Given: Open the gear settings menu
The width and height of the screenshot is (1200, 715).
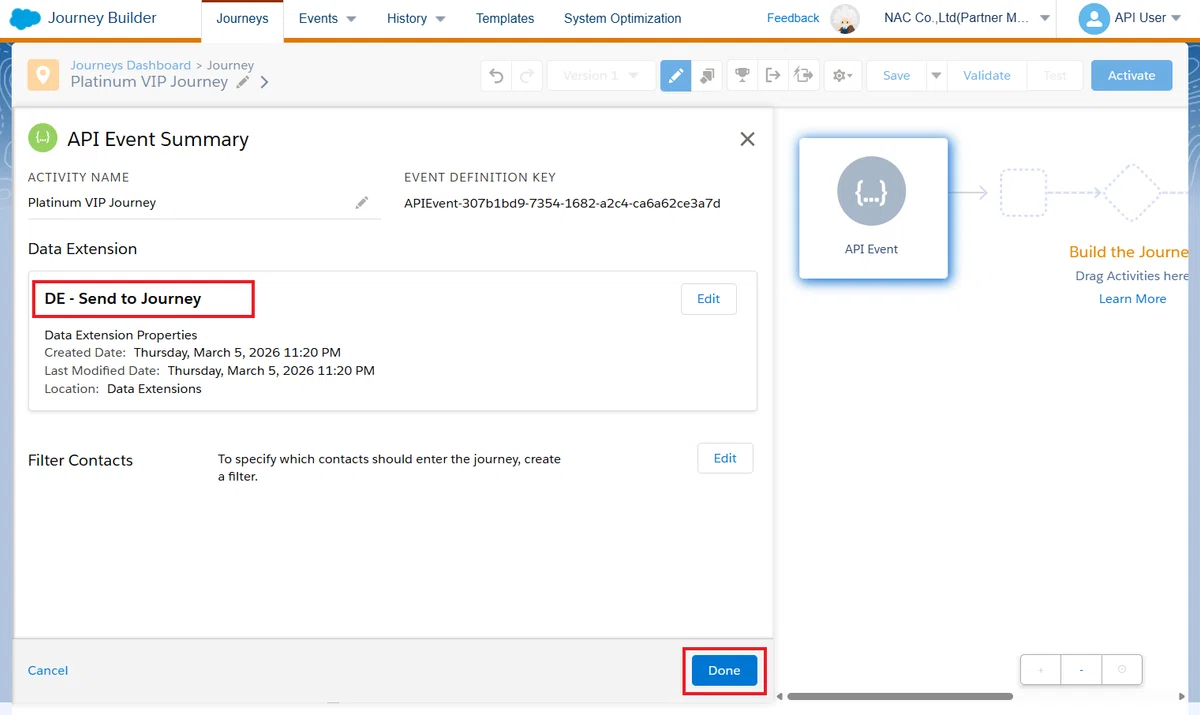Looking at the screenshot, I should click(x=842, y=76).
